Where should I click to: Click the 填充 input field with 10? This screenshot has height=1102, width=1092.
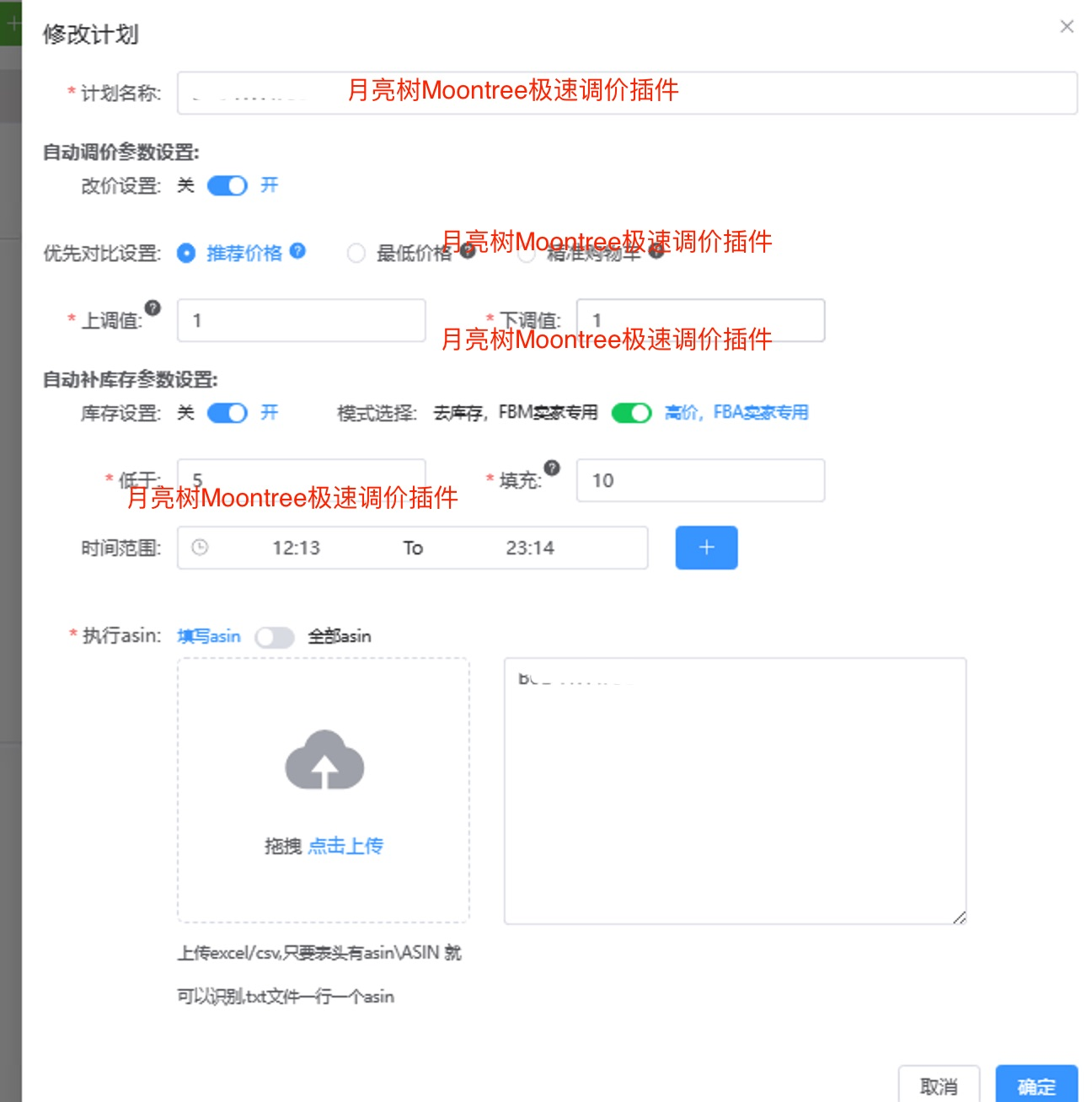point(700,480)
